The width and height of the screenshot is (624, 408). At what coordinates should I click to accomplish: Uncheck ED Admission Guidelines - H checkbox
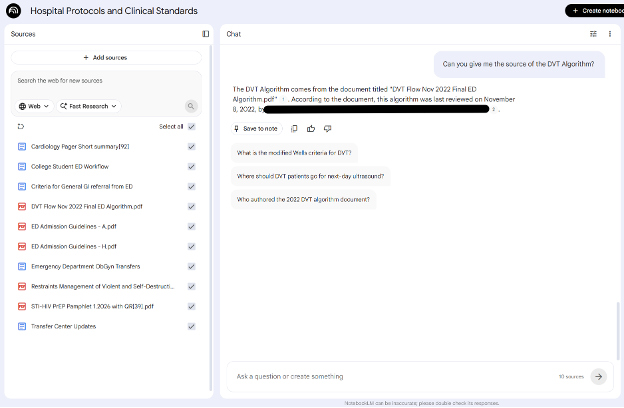191,246
